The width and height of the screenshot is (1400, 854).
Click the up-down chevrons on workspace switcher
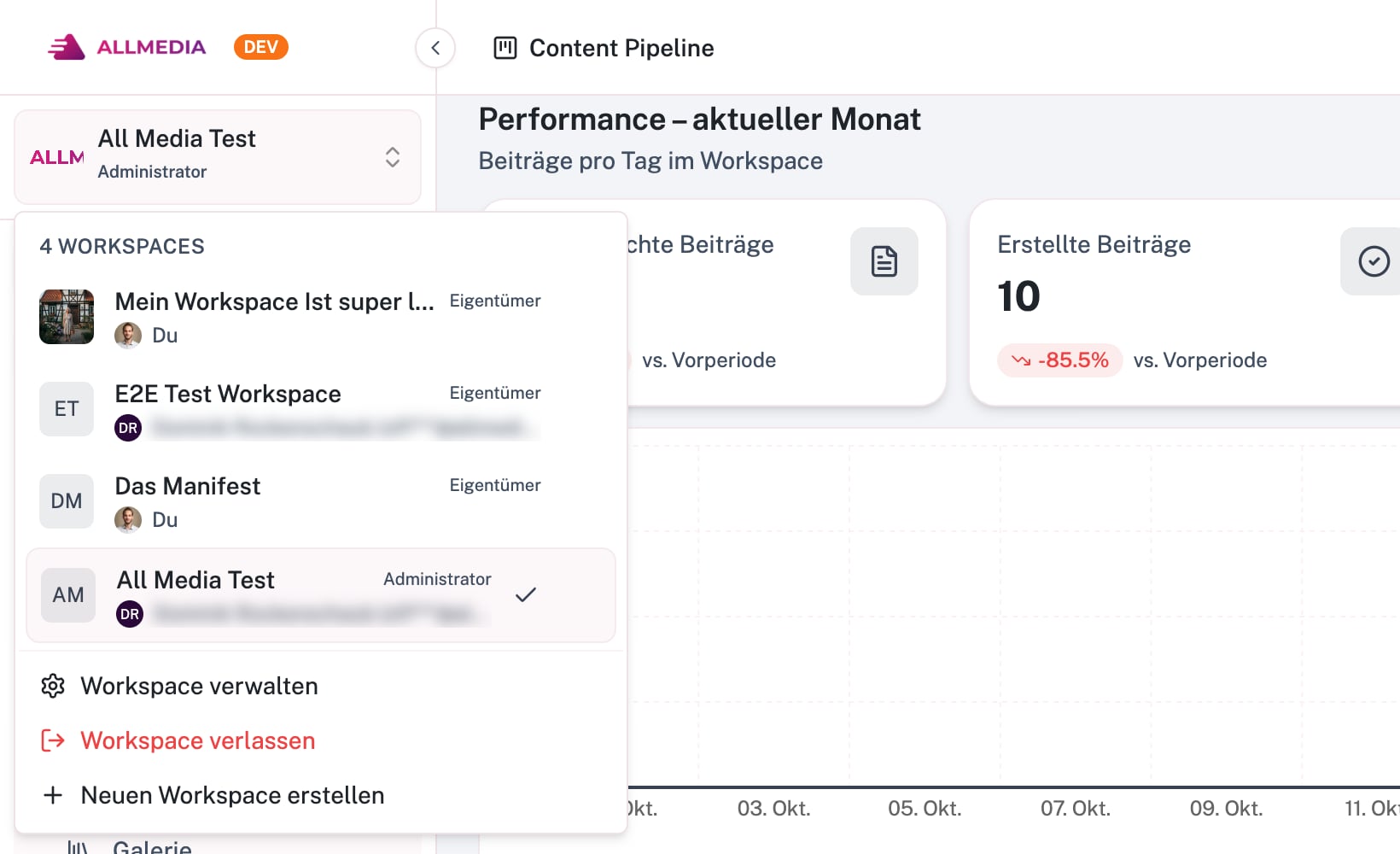tap(393, 157)
